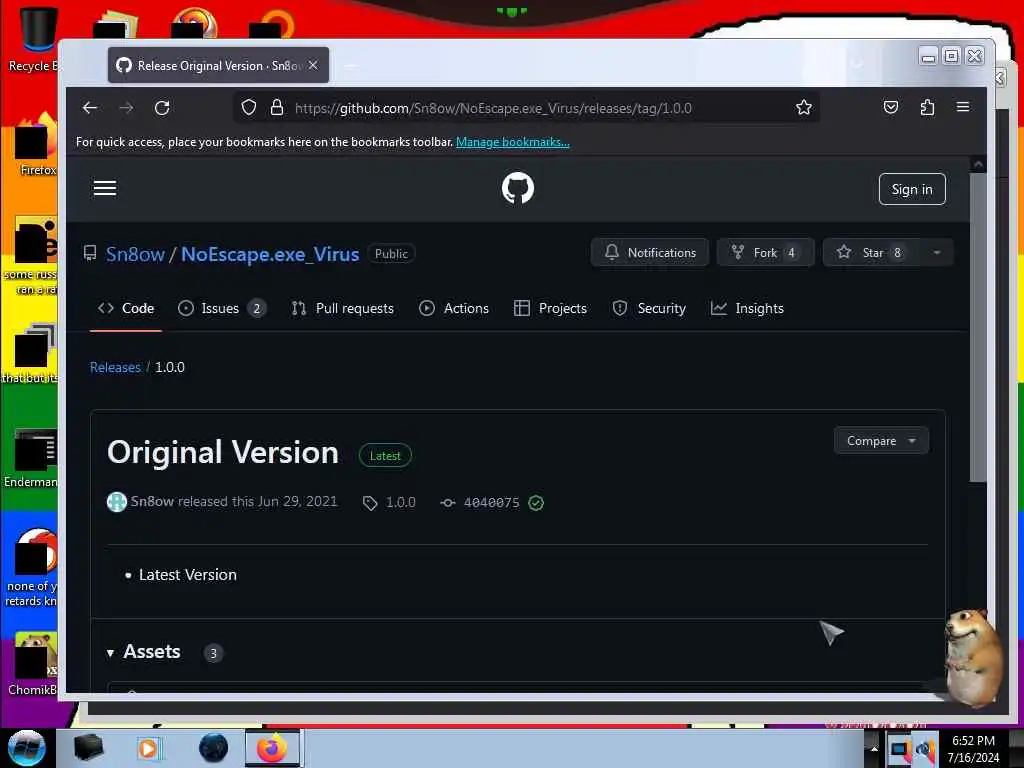Open the NoEscape.exe_Virus repository link
Viewport: 1024px width, 768px height.
[x=270, y=254]
